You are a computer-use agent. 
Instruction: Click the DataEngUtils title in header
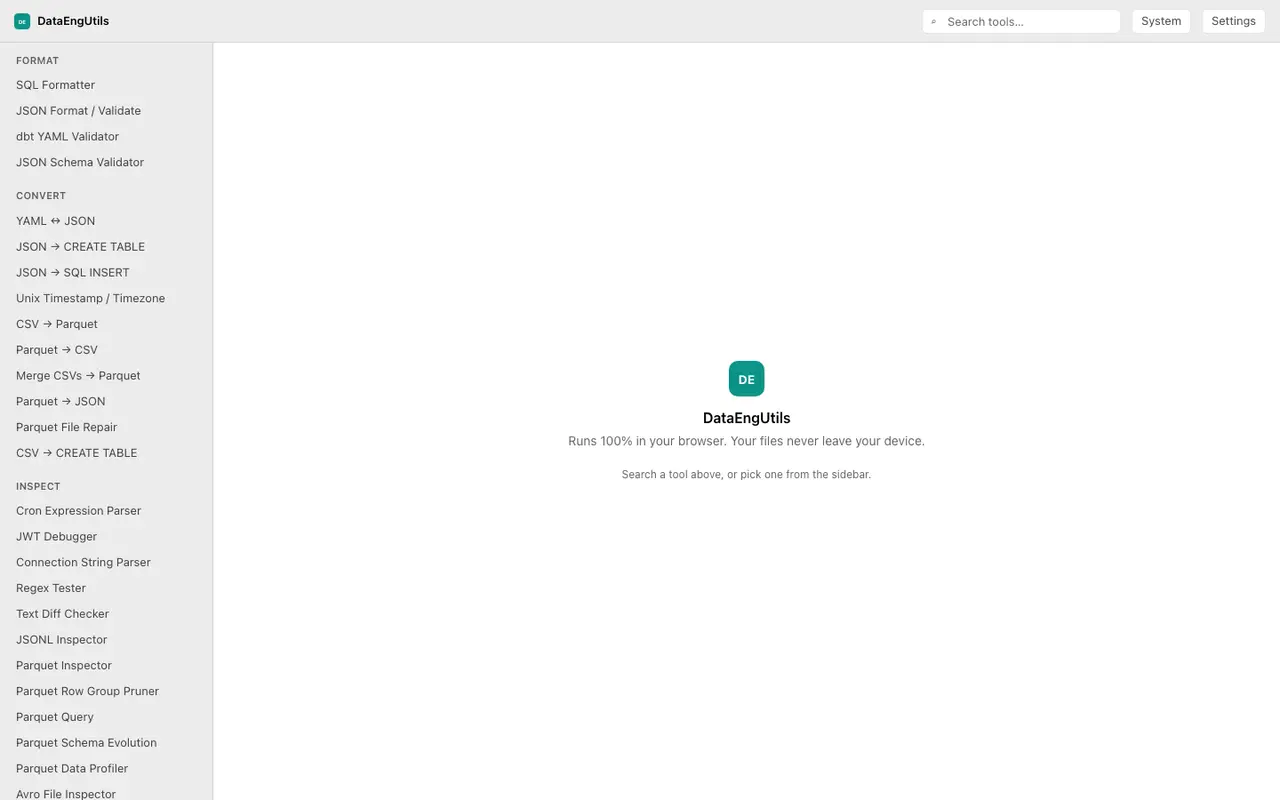(x=73, y=21)
